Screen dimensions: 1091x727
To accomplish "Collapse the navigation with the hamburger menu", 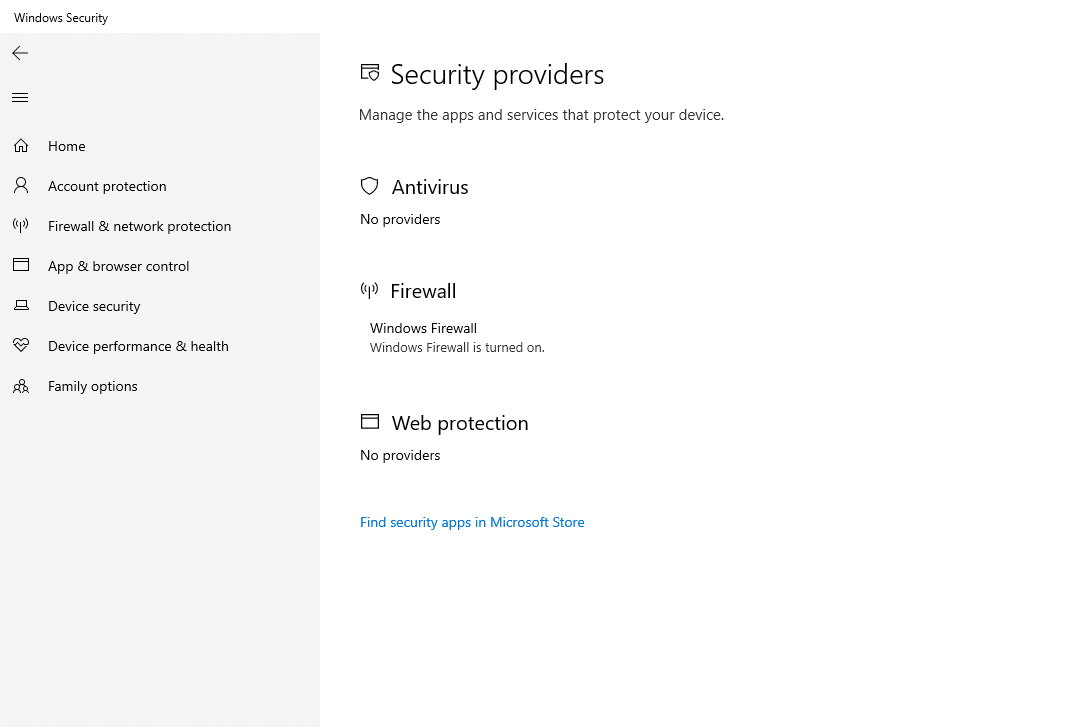I will pyautogui.click(x=19, y=97).
